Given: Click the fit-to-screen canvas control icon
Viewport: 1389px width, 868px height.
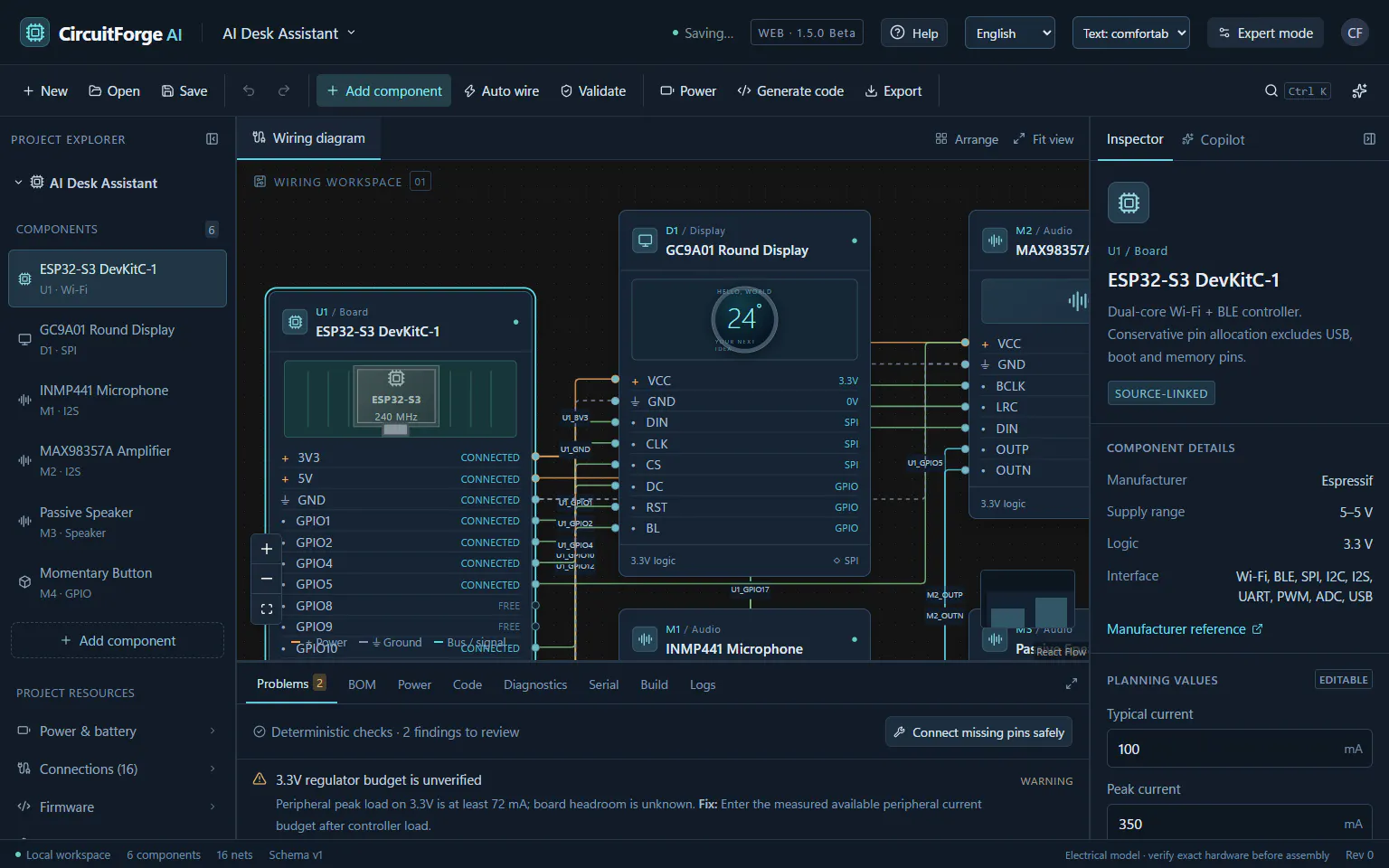Looking at the screenshot, I should click(266, 609).
